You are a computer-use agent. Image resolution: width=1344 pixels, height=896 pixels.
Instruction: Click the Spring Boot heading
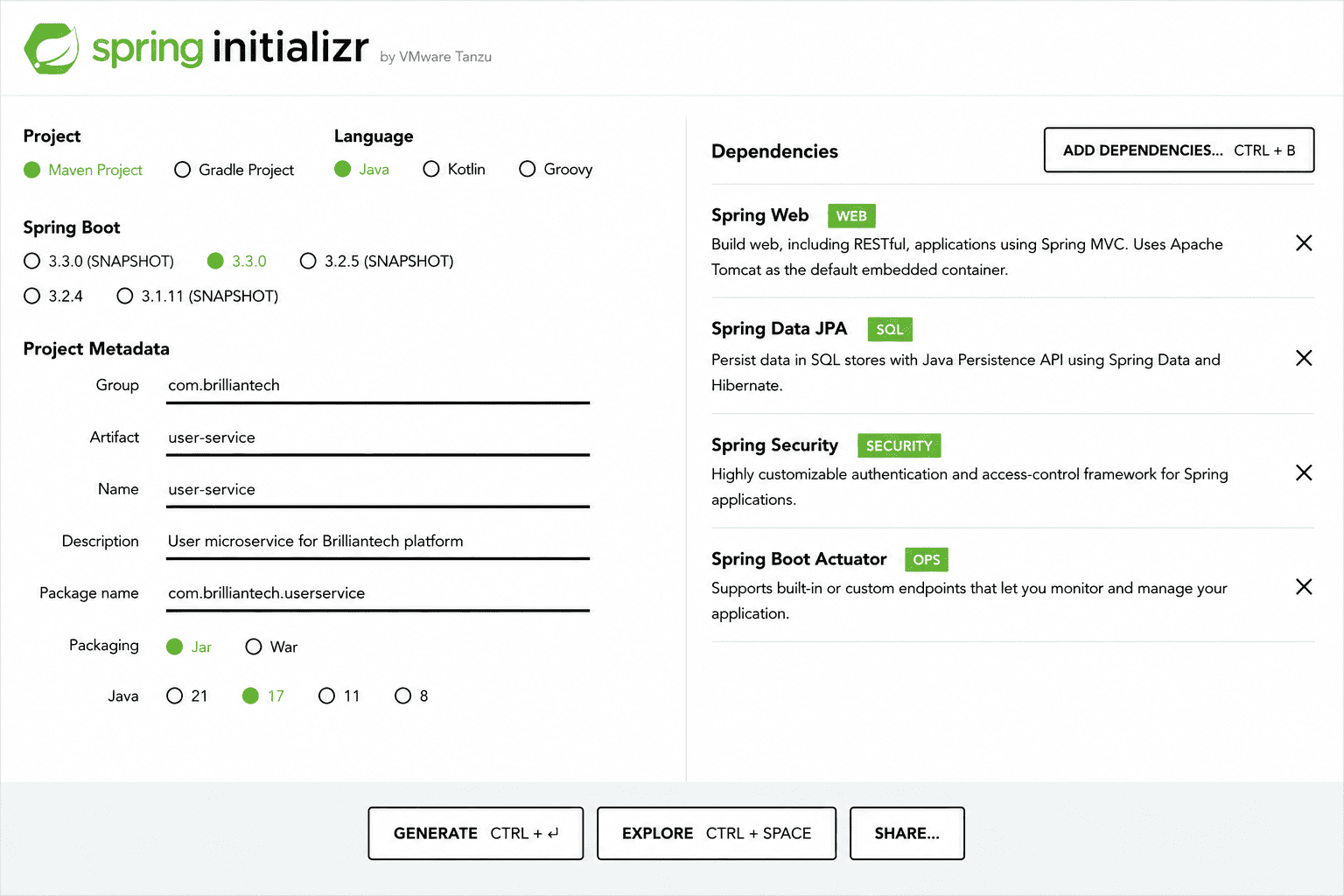point(72,227)
